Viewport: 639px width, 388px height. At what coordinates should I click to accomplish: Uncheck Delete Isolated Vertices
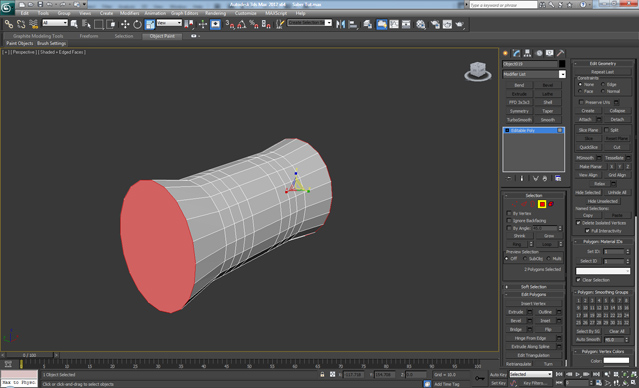[x=578, y=223]
